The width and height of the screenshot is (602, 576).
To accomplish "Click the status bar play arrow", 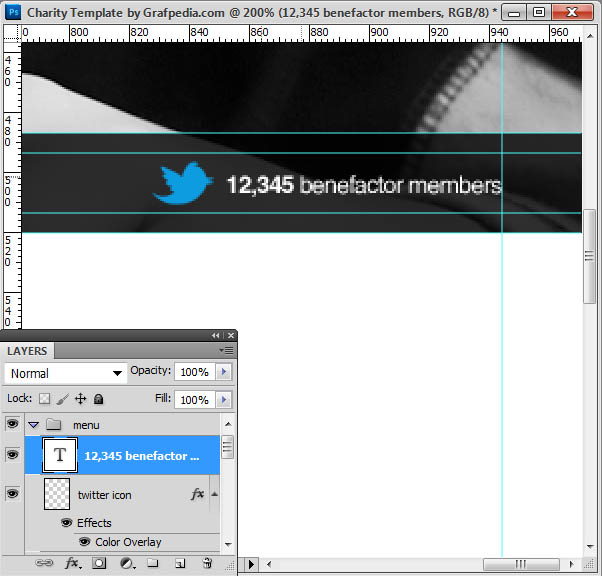I will pyautogui.click(x=251, y=564).
